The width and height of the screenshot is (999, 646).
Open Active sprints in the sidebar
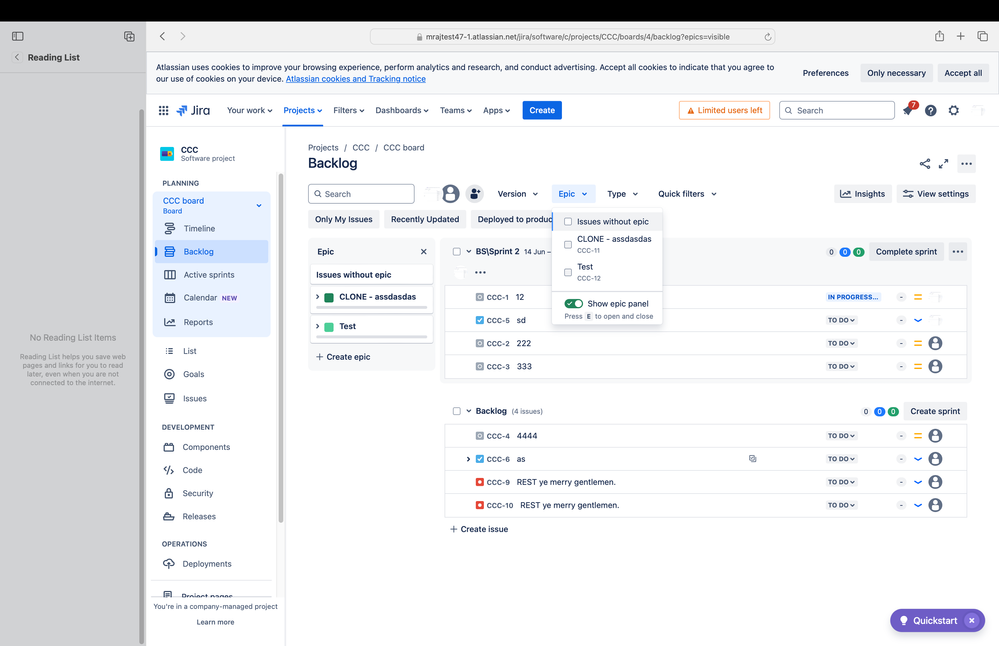[208, 275]
